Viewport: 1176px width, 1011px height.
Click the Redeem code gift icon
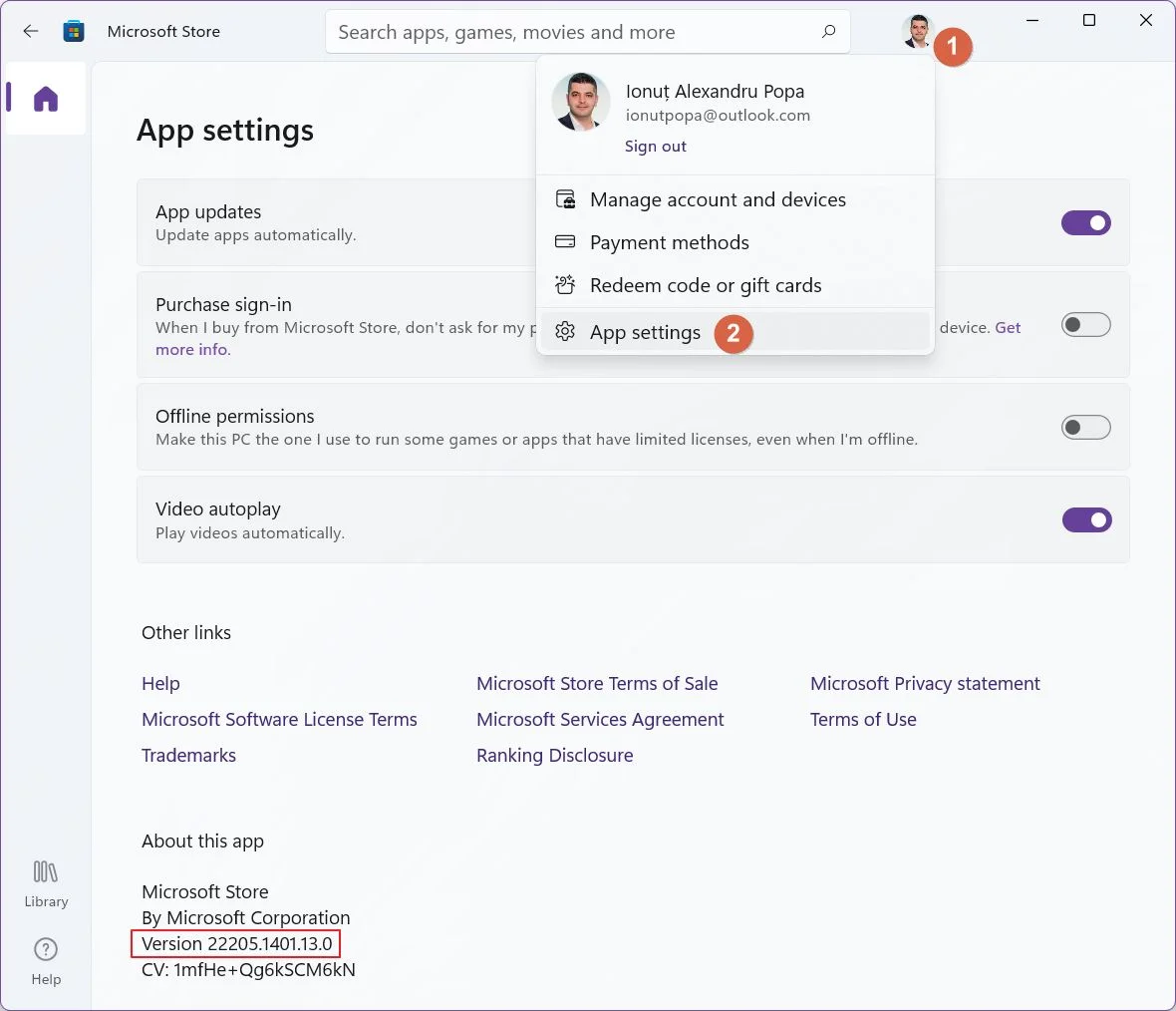click(565, 284)
